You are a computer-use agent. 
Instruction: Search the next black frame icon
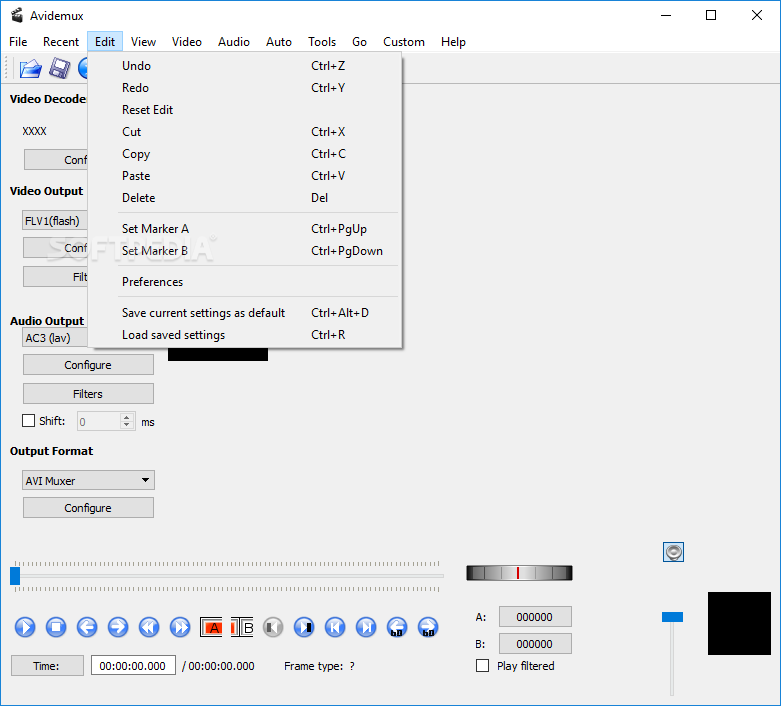(x=304, y=627)
